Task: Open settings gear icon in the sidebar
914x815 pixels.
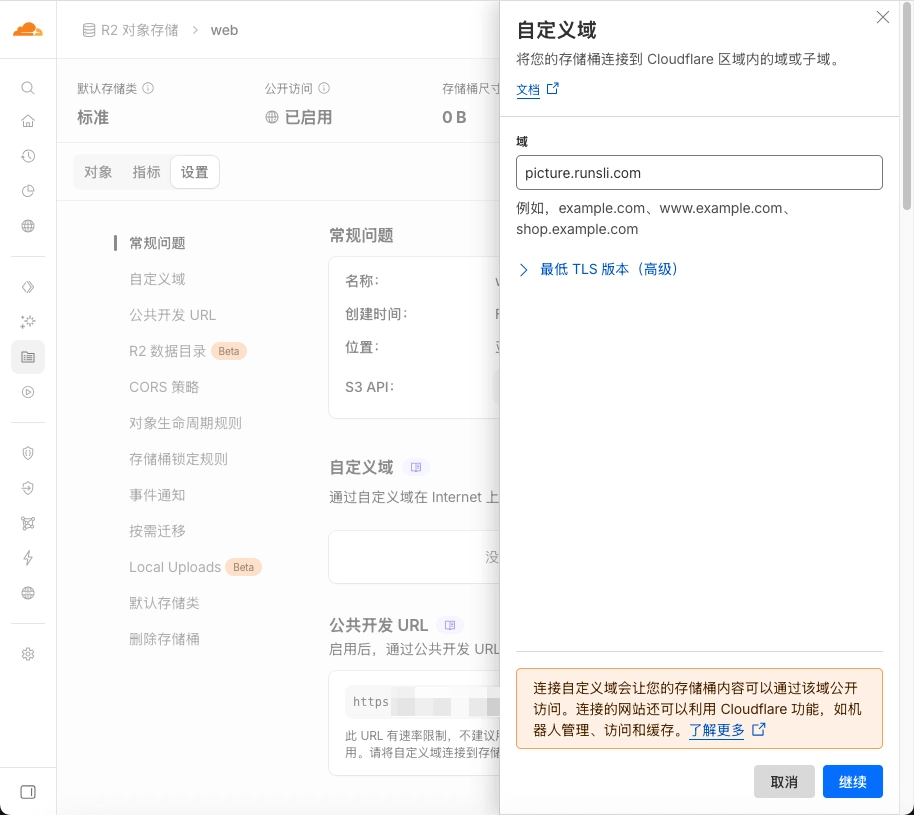Action: click(x=28, y=654)
